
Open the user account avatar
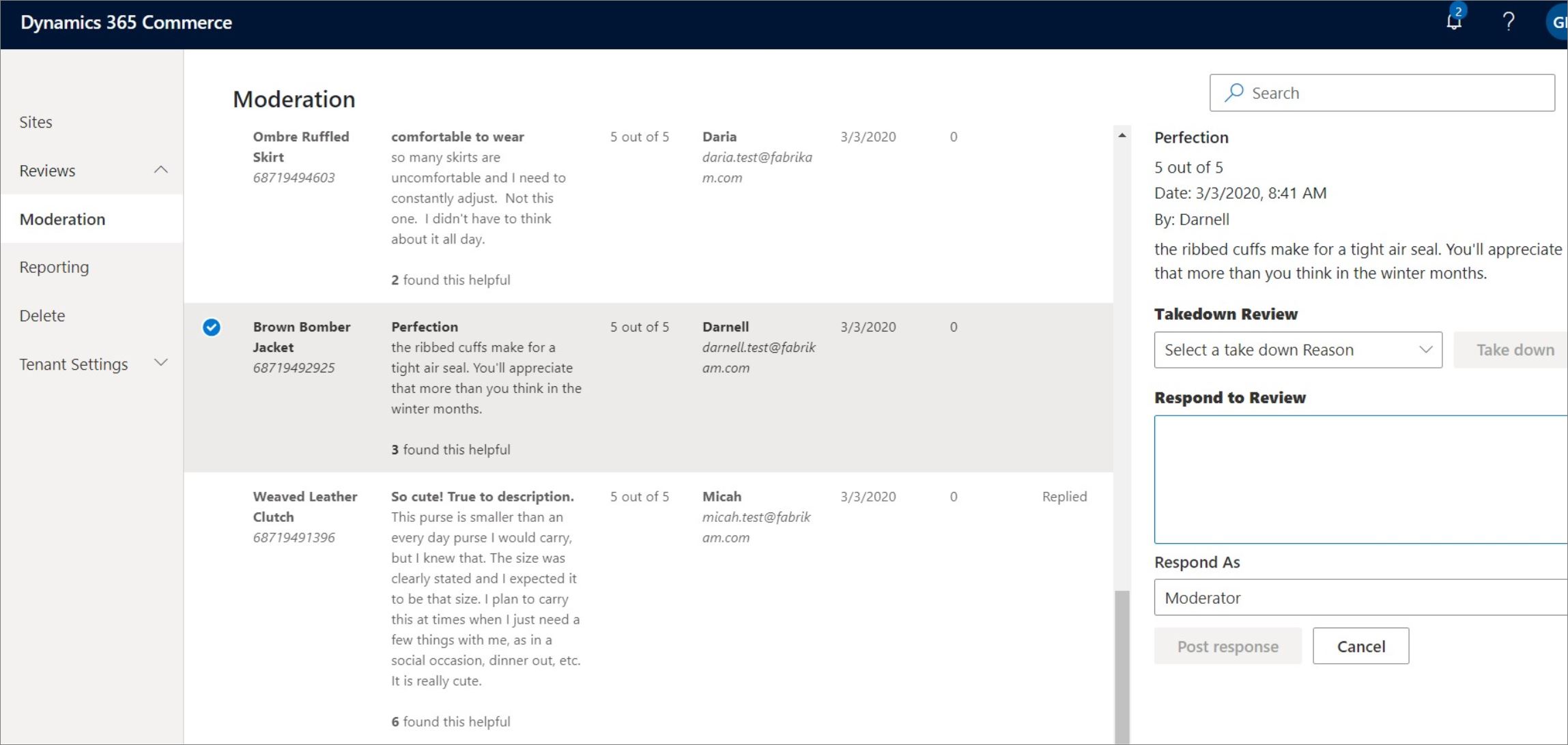coord(1557,22)
